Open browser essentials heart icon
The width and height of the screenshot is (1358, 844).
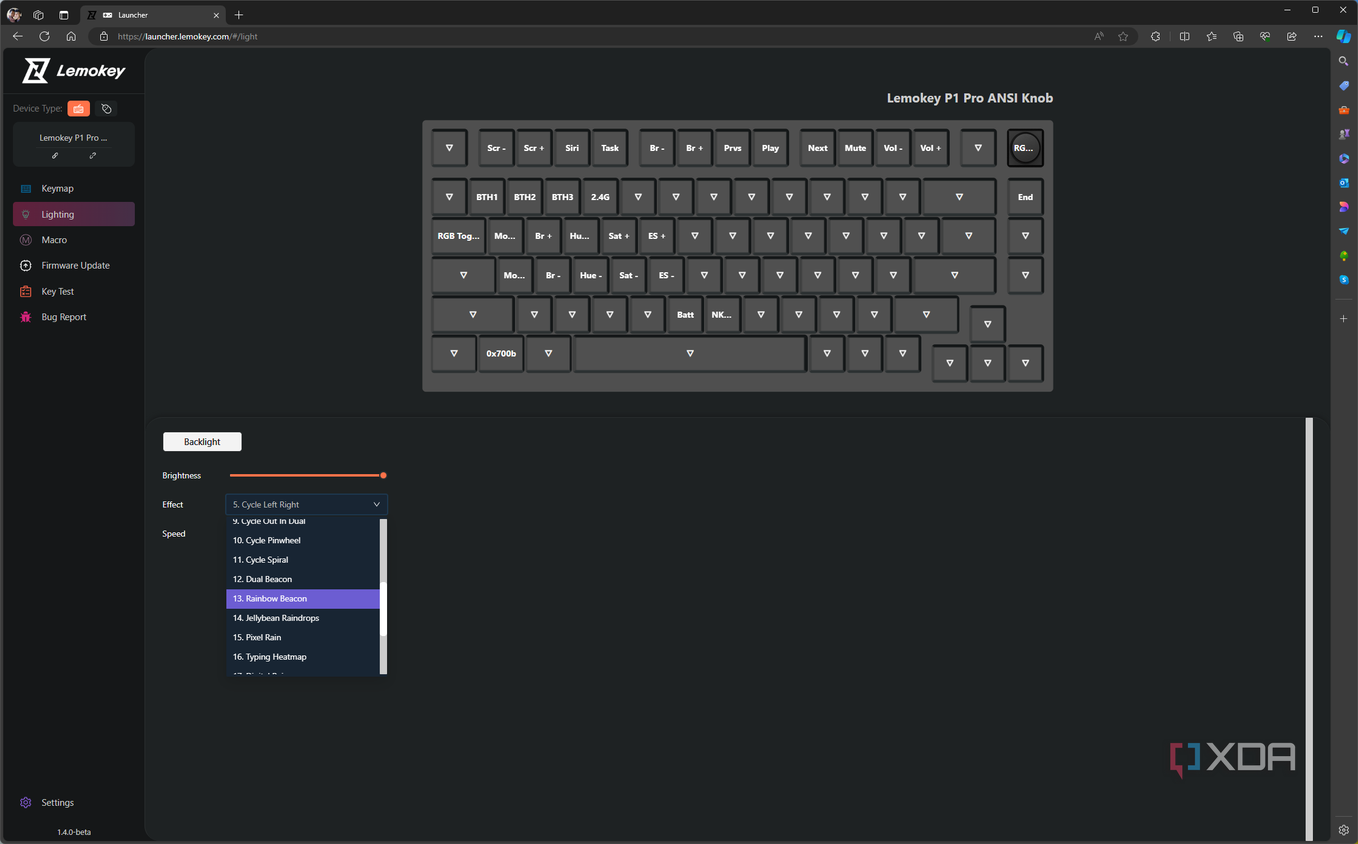click(1265, 36)
